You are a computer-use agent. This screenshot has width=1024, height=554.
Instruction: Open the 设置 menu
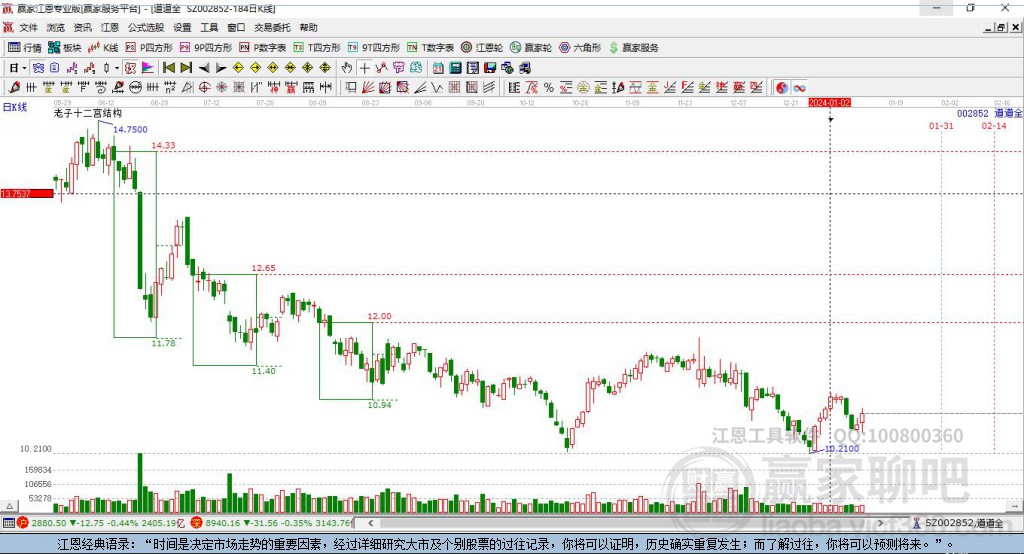[x=182, y=27]
